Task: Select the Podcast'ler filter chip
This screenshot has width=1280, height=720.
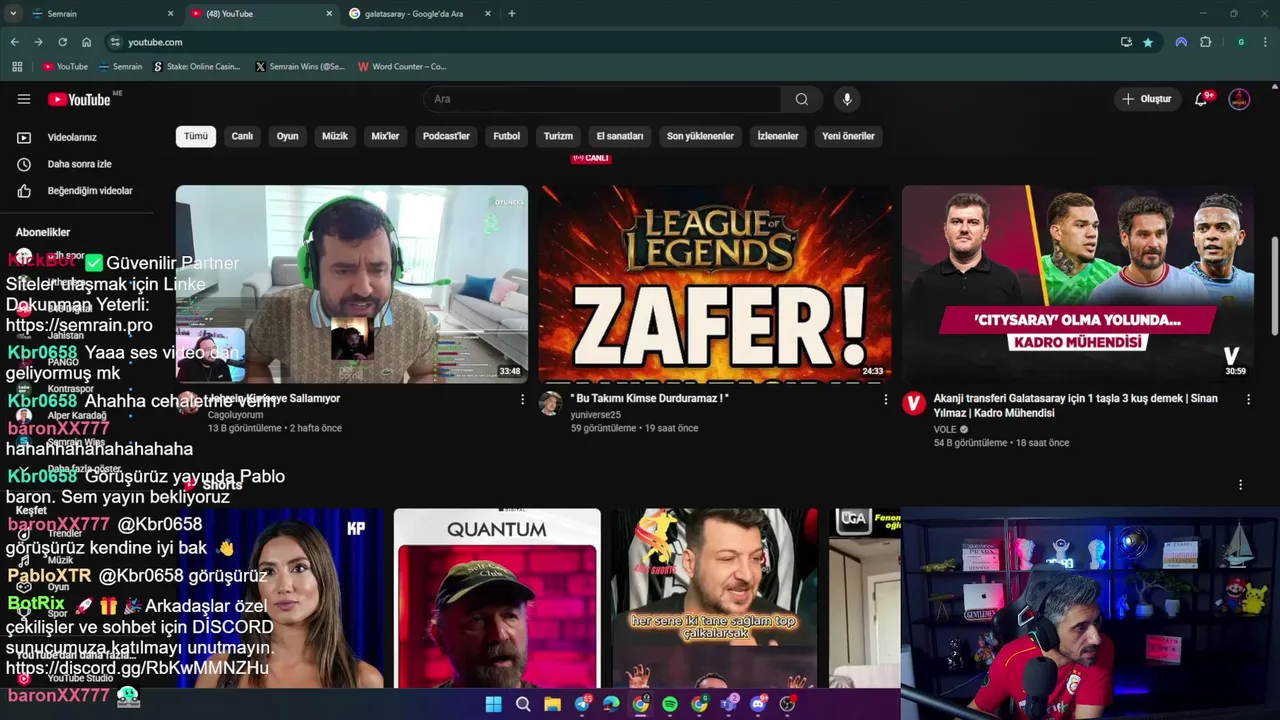Action: click(x=446, y=136)
